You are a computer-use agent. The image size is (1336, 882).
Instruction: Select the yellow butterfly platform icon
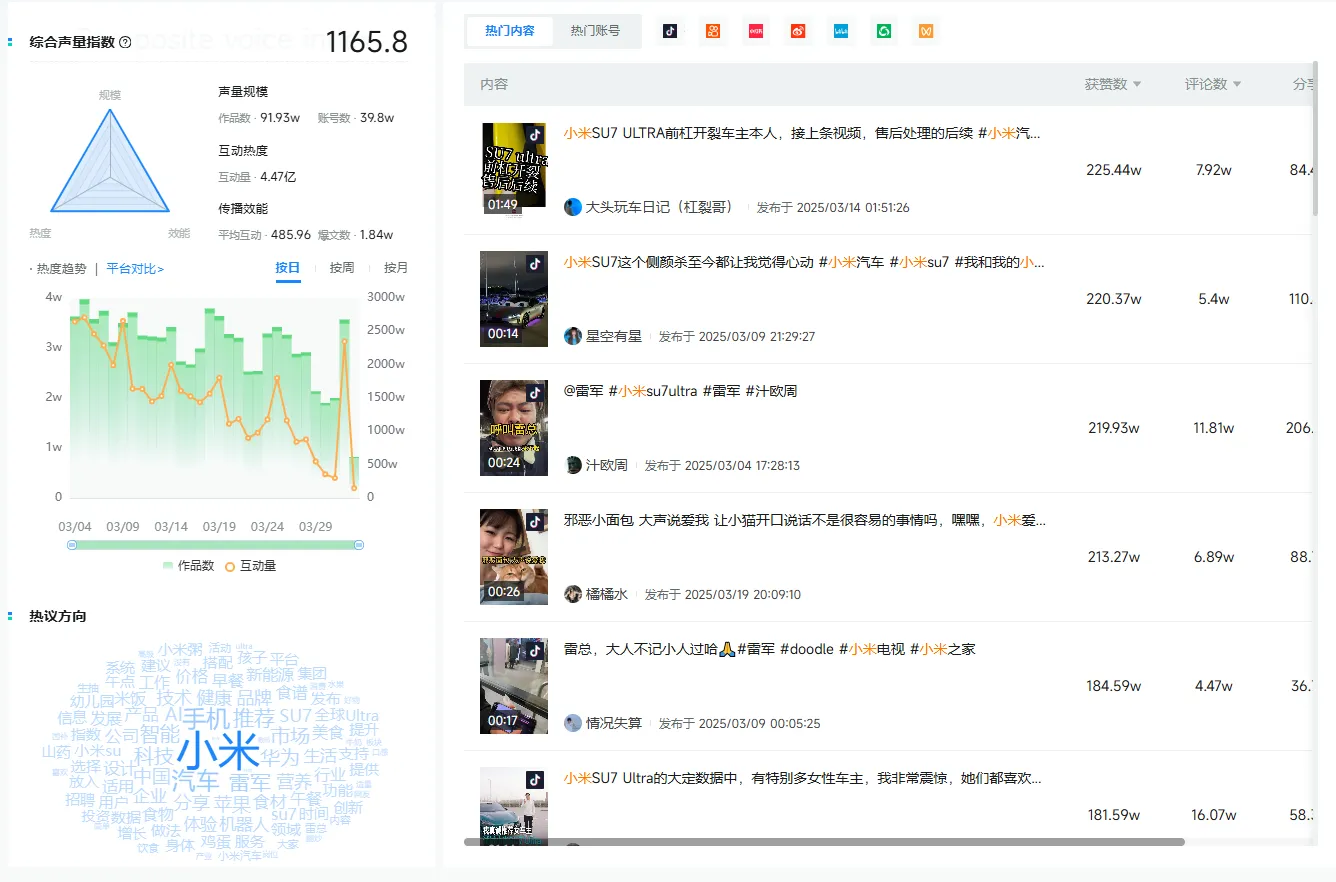(927, 31)
